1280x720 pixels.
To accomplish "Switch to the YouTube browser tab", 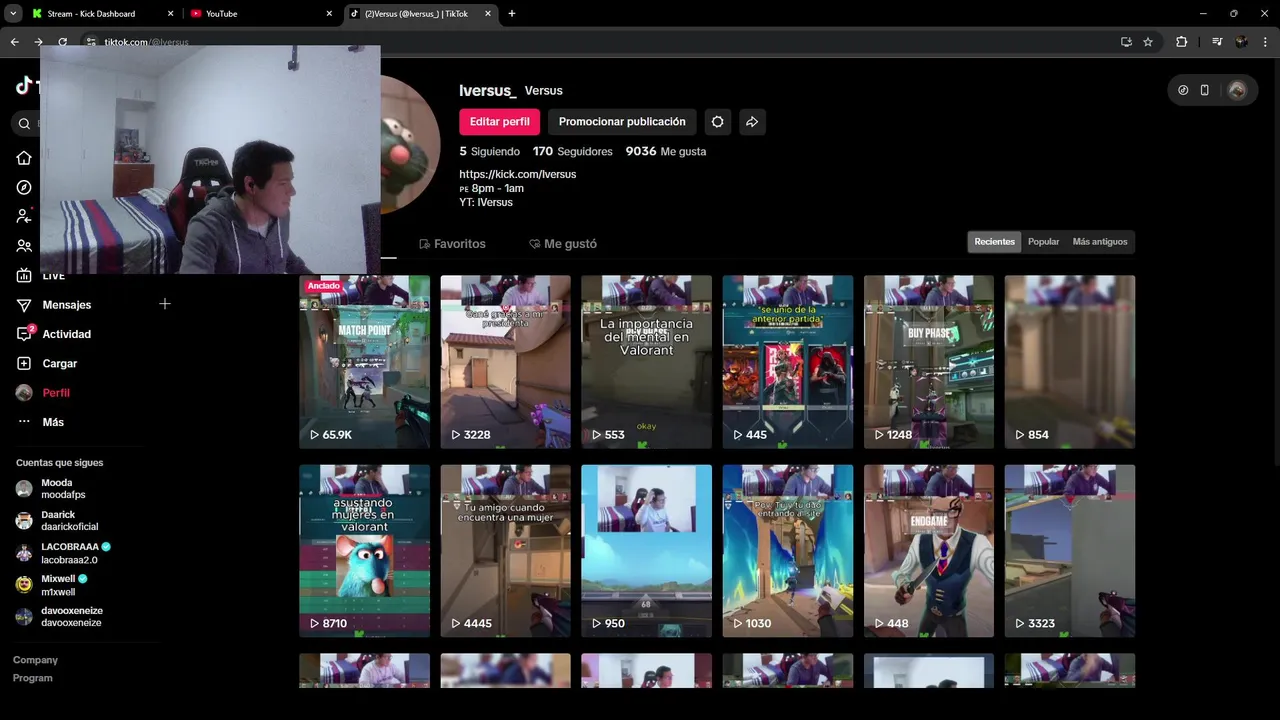I will point(261,14).
